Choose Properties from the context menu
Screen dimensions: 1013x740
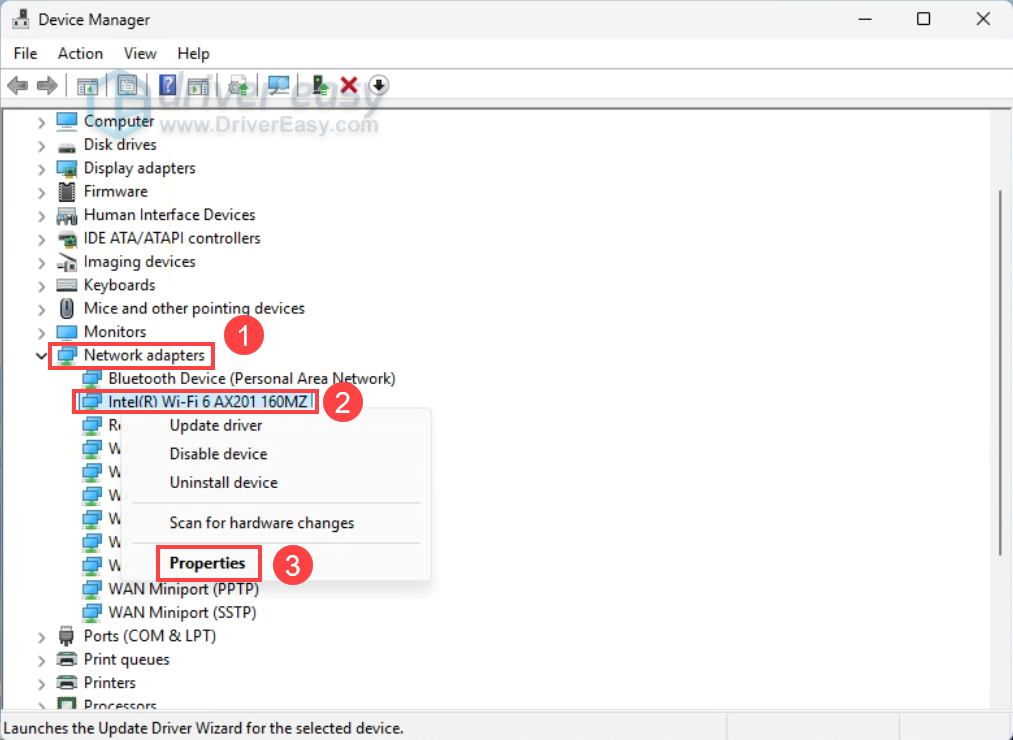277,563
